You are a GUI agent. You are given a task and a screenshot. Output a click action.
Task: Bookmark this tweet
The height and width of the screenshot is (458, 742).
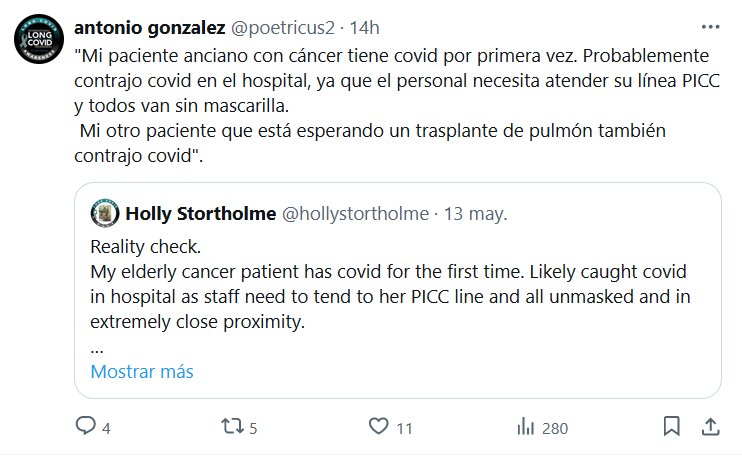click(x=671, y=427)
